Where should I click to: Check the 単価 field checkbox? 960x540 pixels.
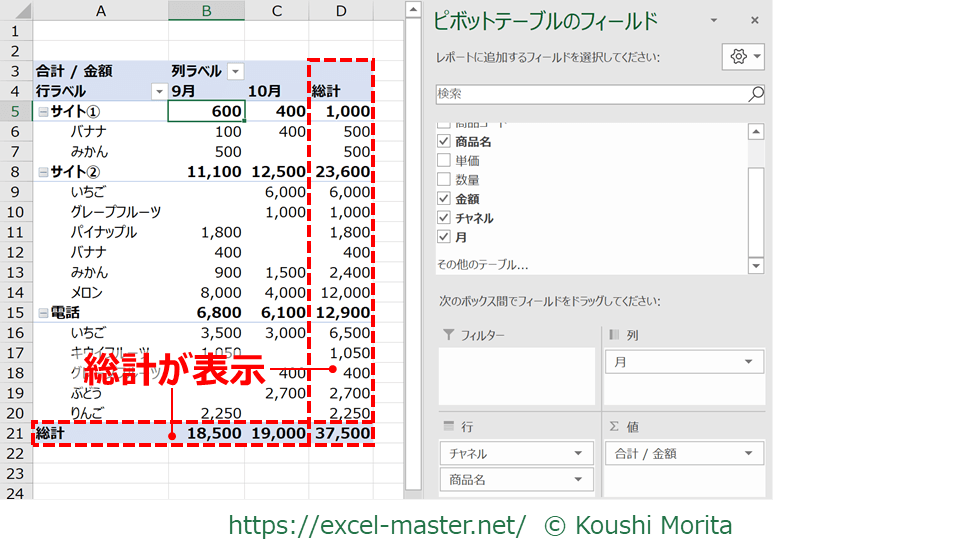pyautogui.click(x=444, y=161)
